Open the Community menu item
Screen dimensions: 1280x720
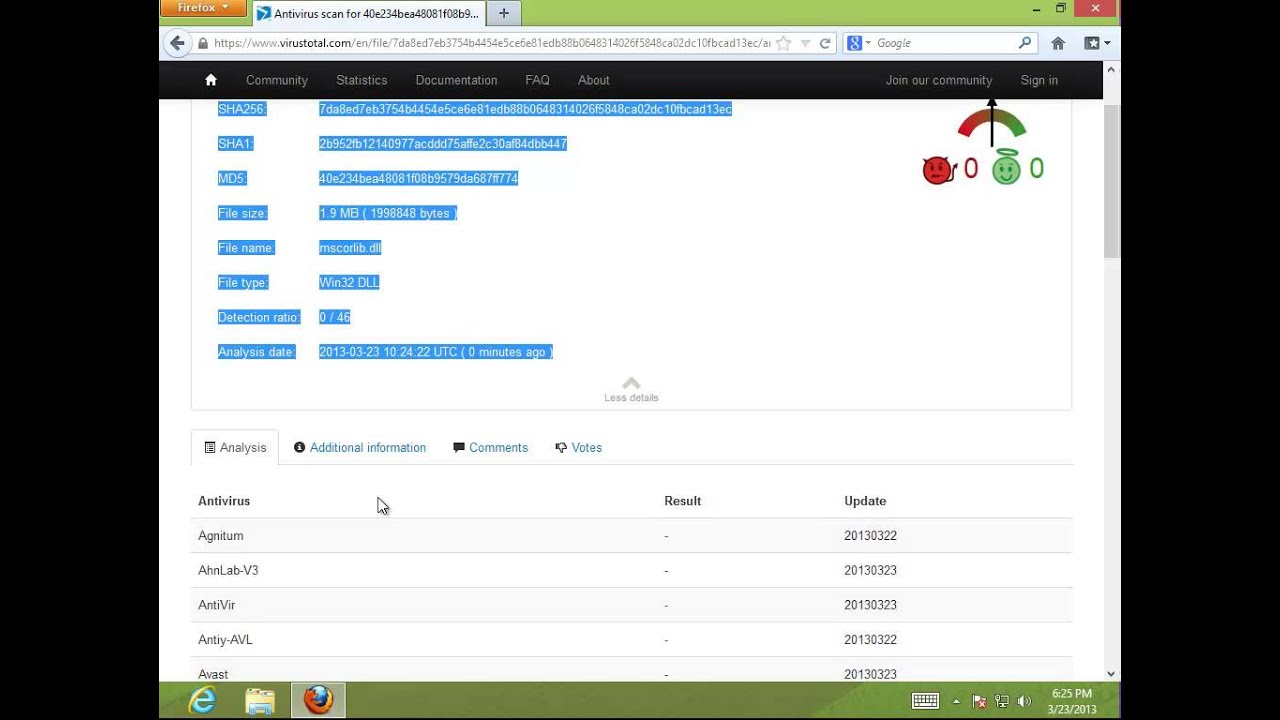(277, 80)
